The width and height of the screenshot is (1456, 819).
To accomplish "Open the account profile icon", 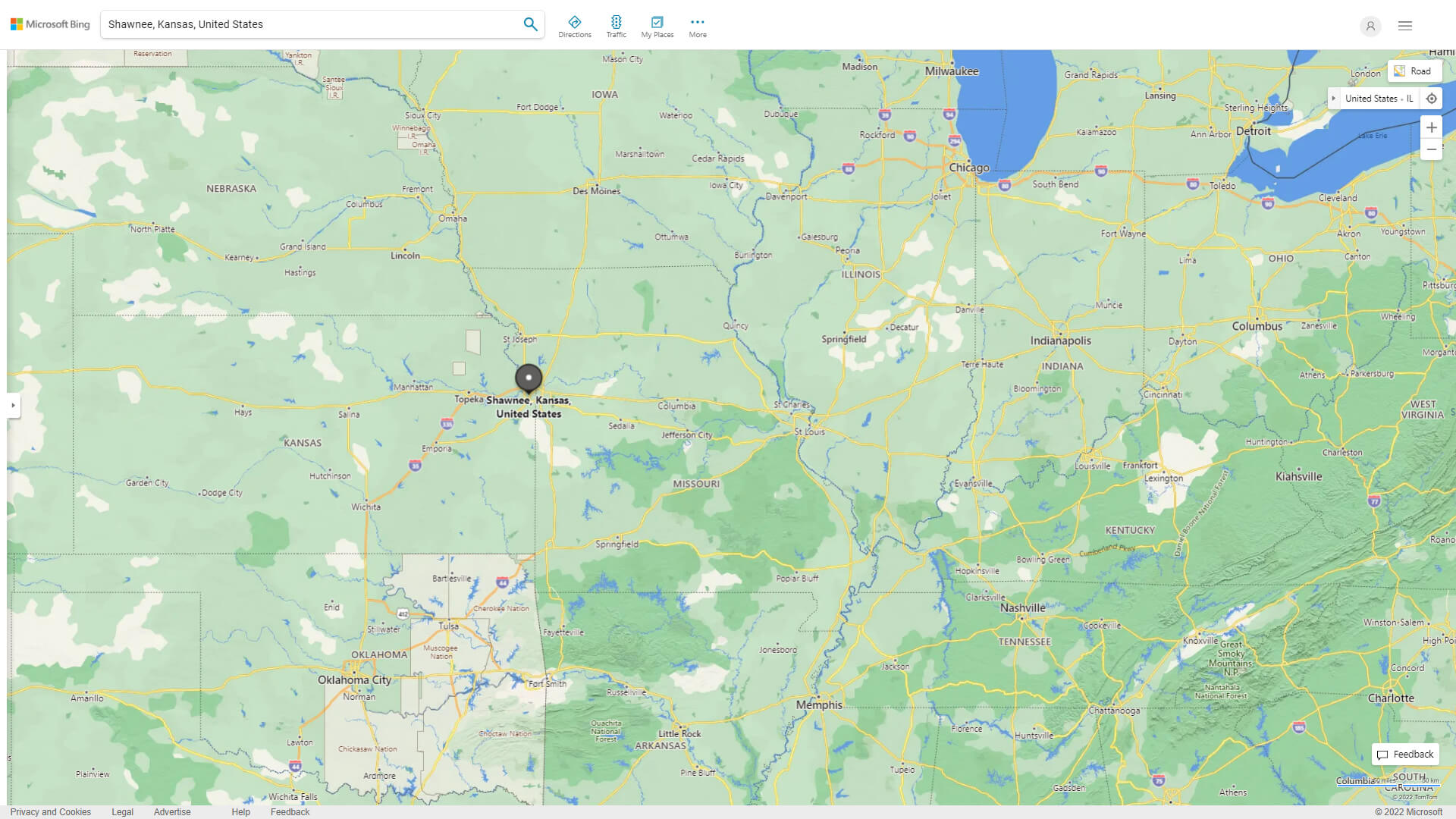I will pyautogui.click(x=1370, y=27).
